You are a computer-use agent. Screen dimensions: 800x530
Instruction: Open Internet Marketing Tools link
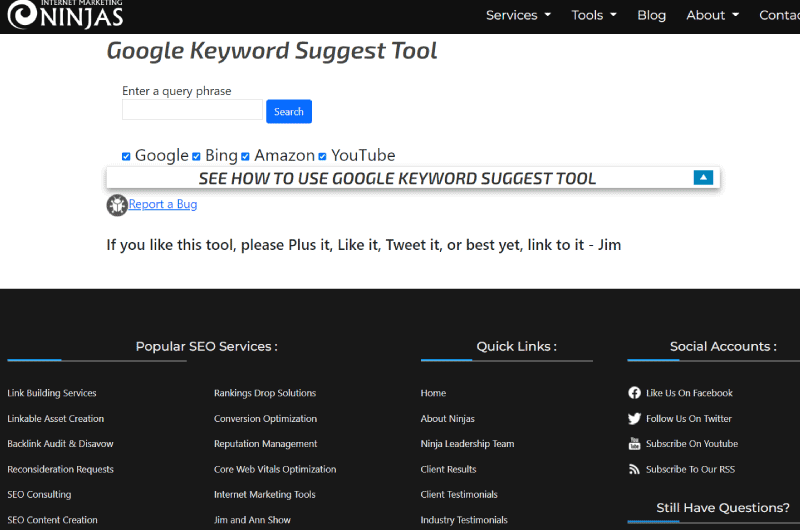[x=265, y=494]
